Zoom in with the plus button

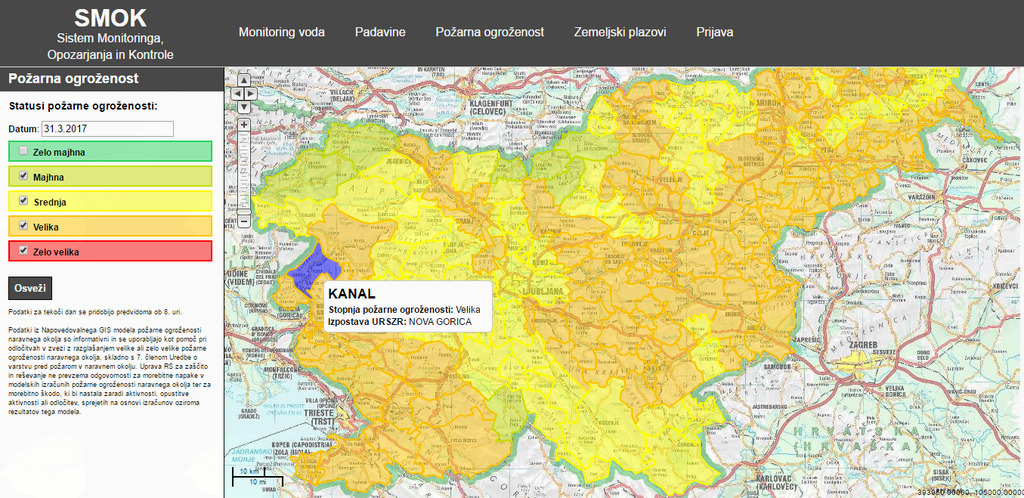click(243, 125)
